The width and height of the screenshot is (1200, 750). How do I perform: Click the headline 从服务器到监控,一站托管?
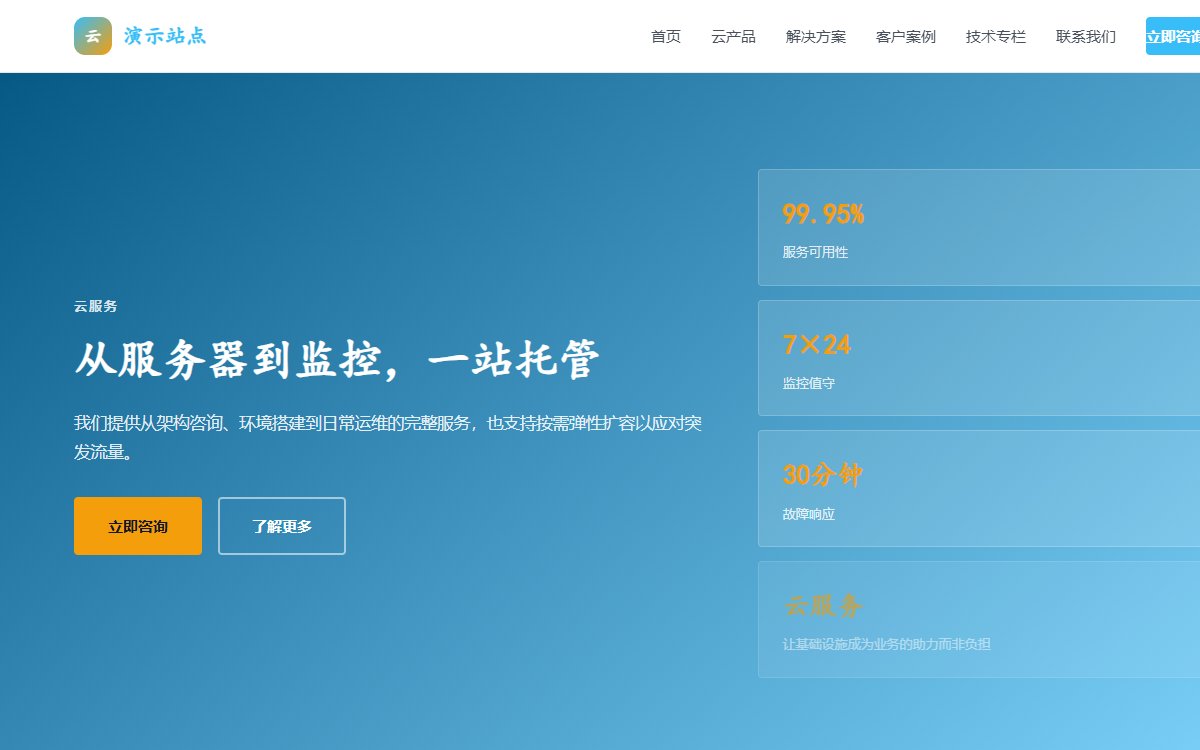click(337, 360)
